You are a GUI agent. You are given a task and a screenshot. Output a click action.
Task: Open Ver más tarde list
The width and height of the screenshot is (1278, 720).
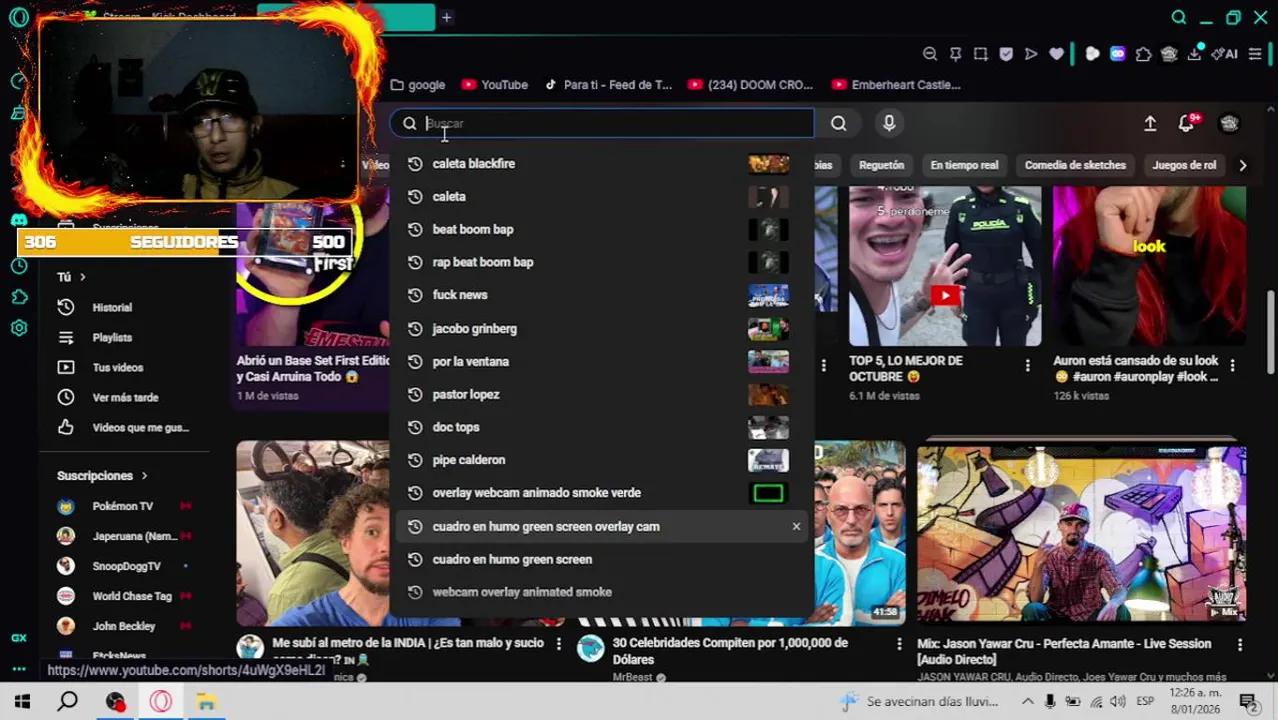point(125,398)
